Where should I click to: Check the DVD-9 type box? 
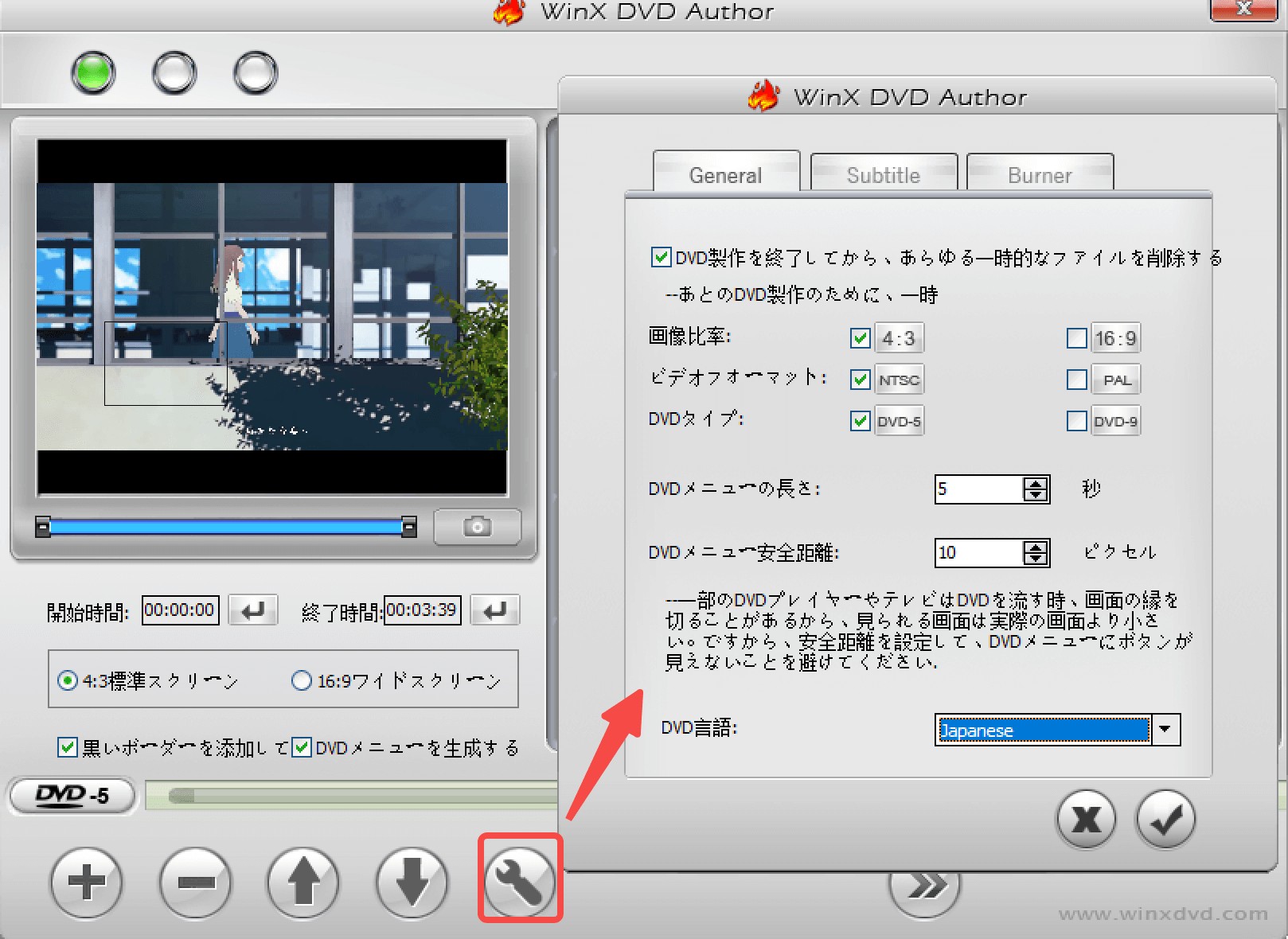[x=1076, y=421]
